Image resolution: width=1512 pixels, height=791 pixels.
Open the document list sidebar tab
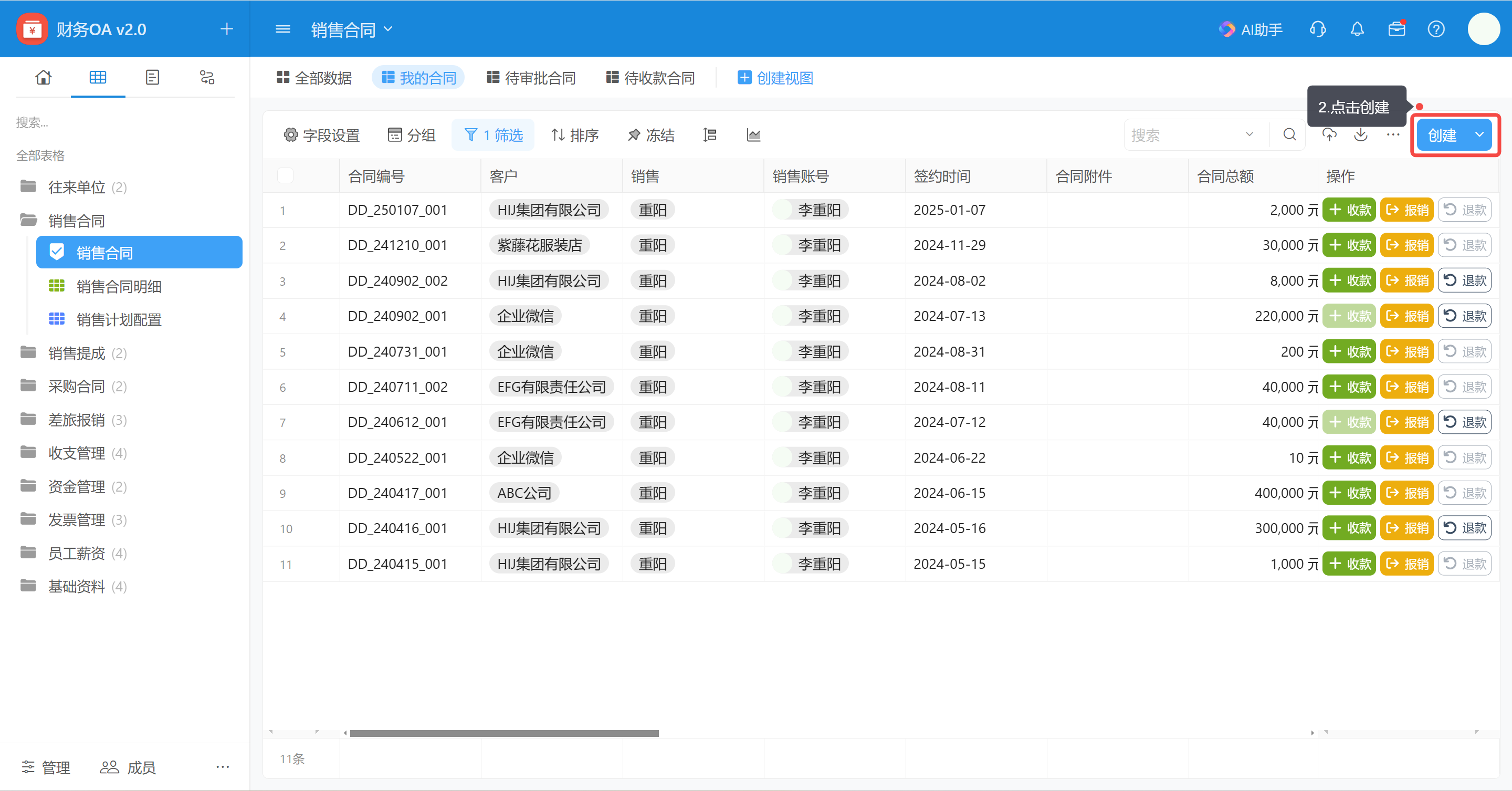pyautogui.click(x=153, y=77)
